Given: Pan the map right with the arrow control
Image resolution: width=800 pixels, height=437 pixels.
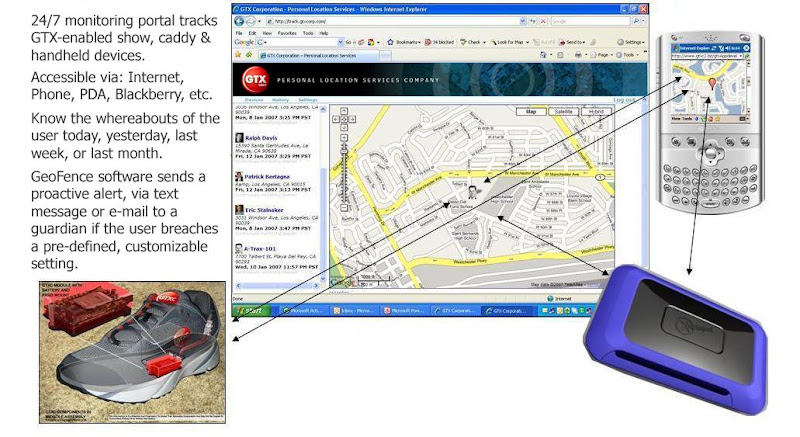Looking at the screenshot, I should point(353,119).
